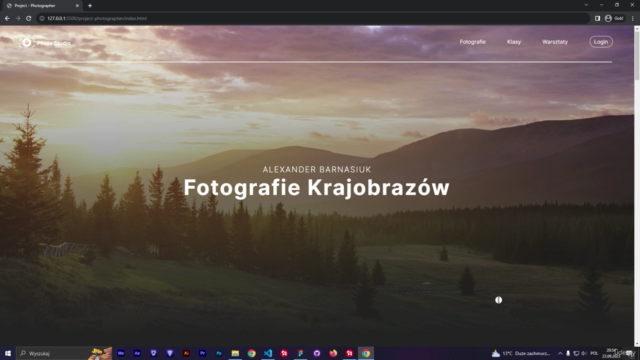Open Visual Studio Code from taskbar
The height and width of the screenshot is (360, 640).
[x=268, y=353]
